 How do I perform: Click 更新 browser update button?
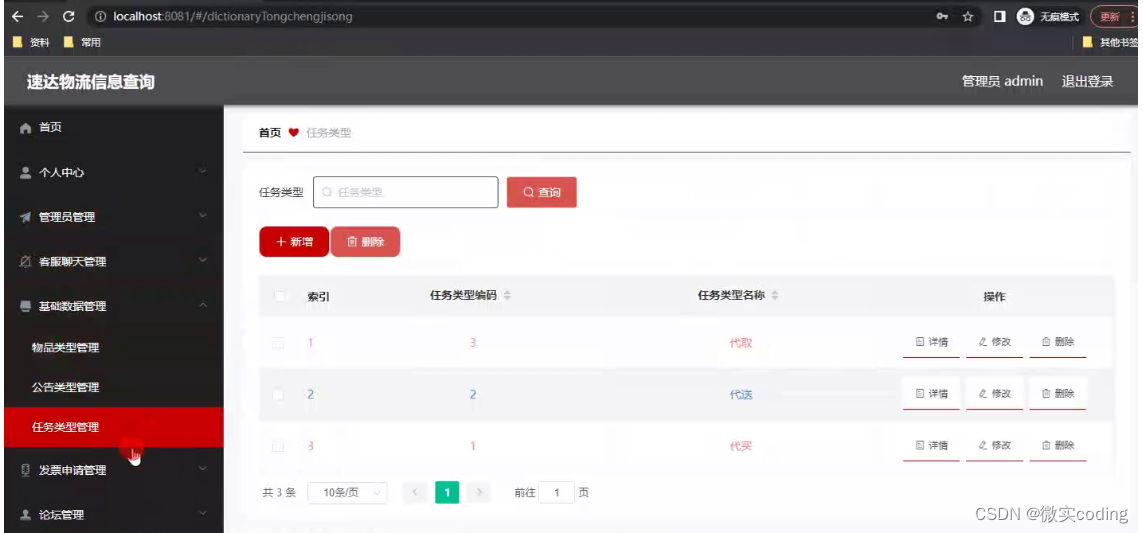(1114, 16)
